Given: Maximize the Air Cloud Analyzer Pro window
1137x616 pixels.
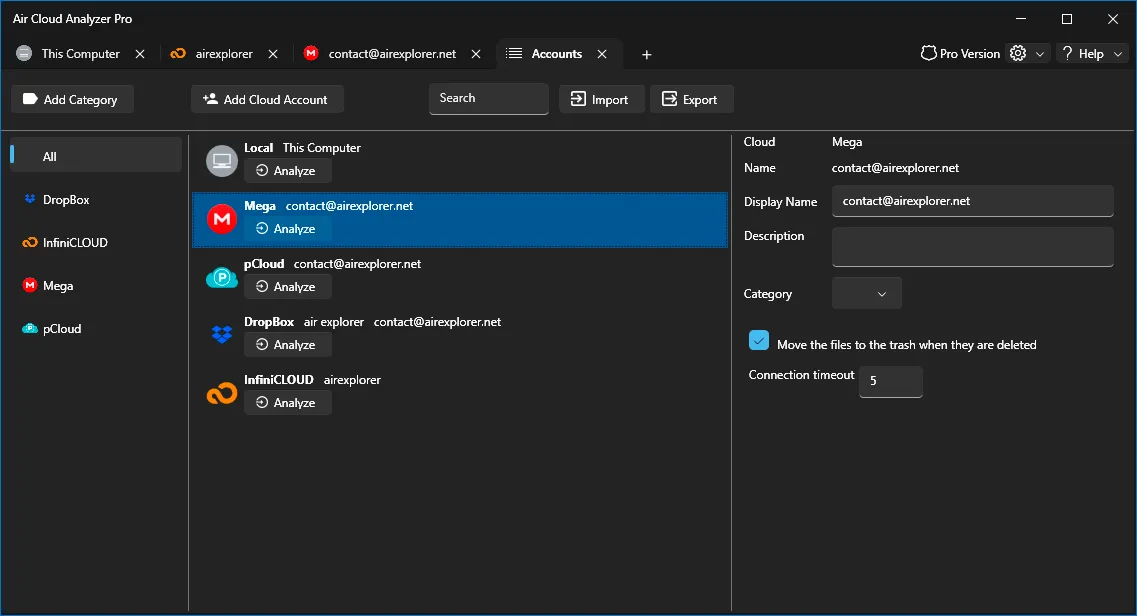Looking at the screenshot, I should [x=1067, y=19].
